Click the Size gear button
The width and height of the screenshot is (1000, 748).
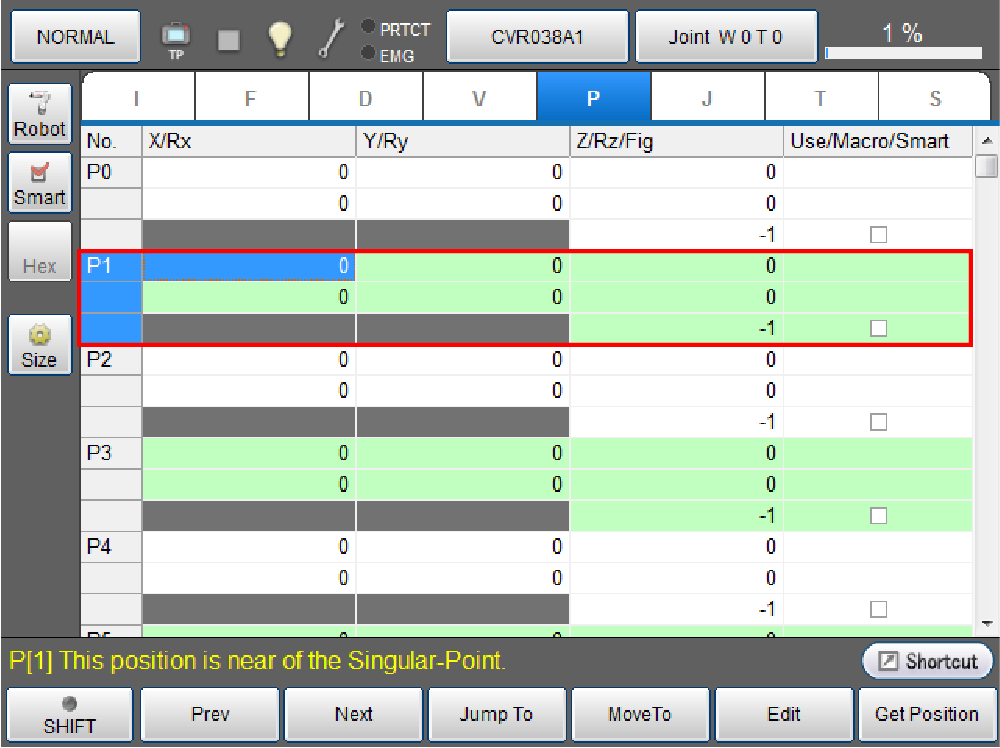[x=40, y=345]
